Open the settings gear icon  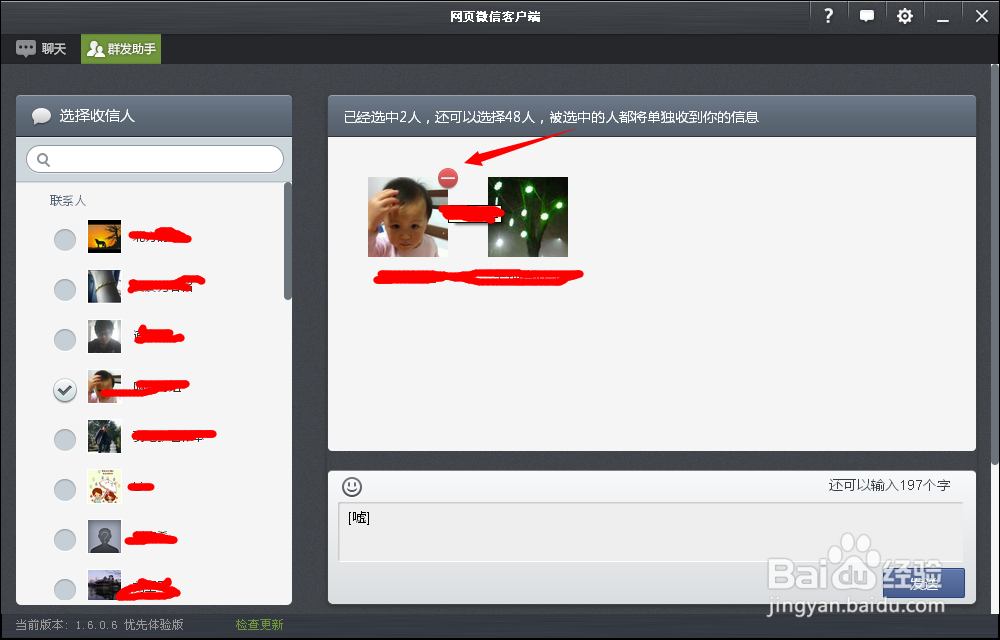pos(904,15)
